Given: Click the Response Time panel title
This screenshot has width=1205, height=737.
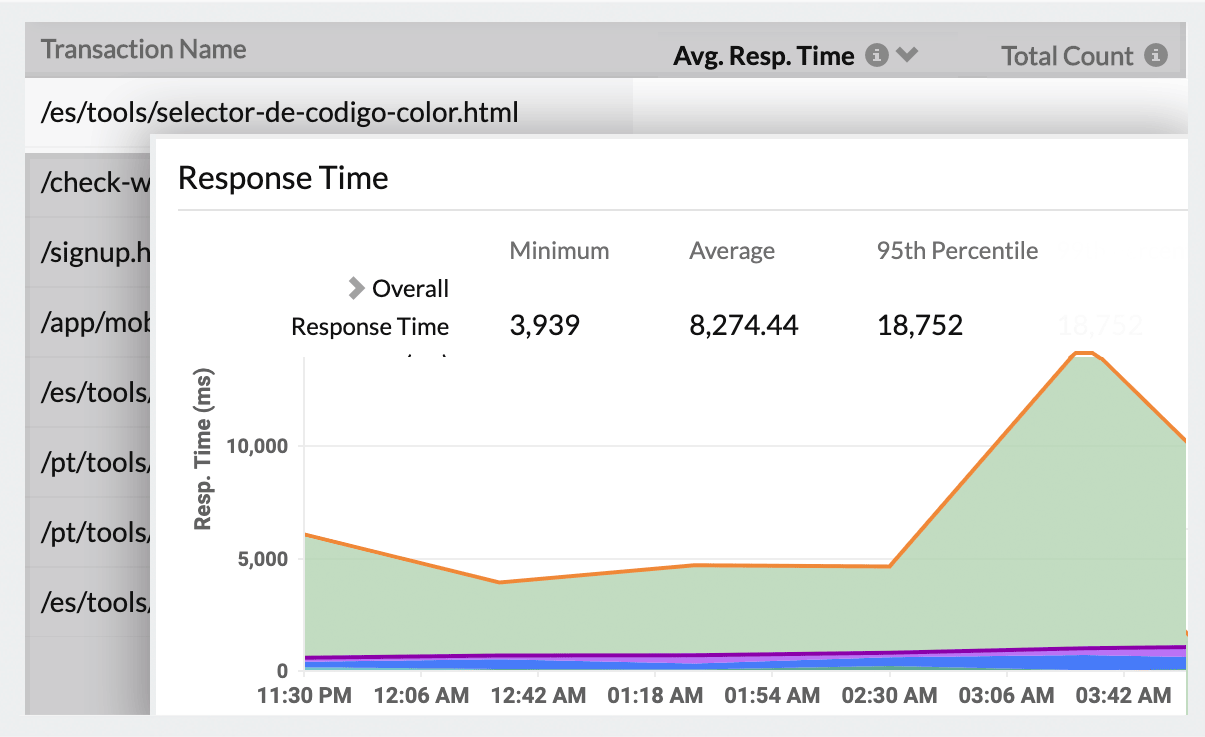Looking at the screenshot, I should click(283, 177).
